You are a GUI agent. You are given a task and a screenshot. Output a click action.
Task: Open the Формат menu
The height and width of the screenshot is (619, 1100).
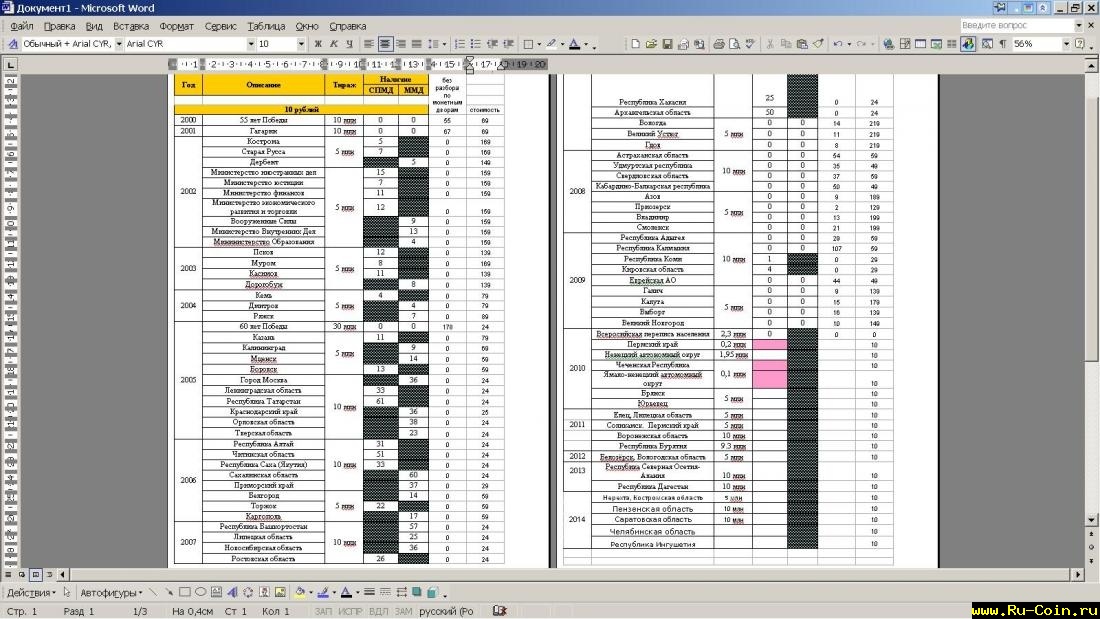coord(177,26)
